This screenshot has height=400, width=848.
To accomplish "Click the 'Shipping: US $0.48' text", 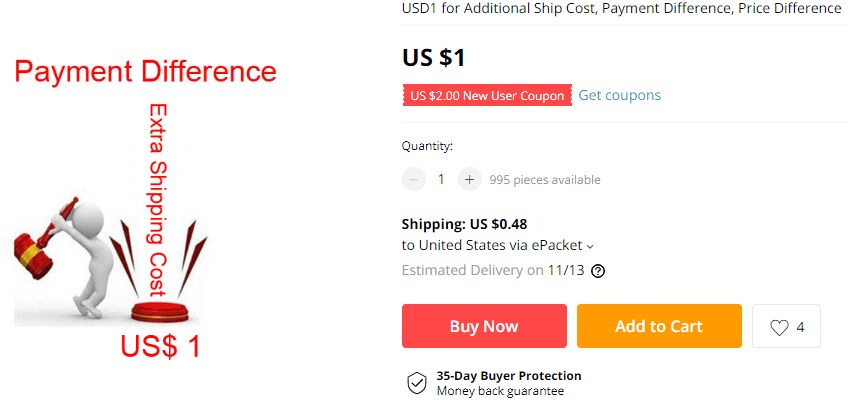I will [464, 224].
